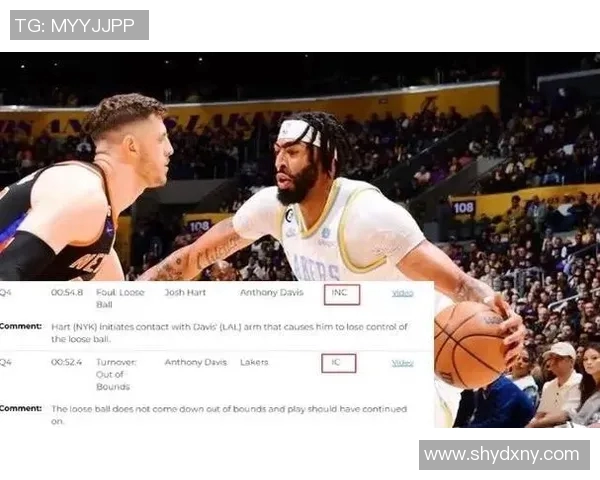
Task: Click the basketball in the player's hand
Action: pos(472,344)
